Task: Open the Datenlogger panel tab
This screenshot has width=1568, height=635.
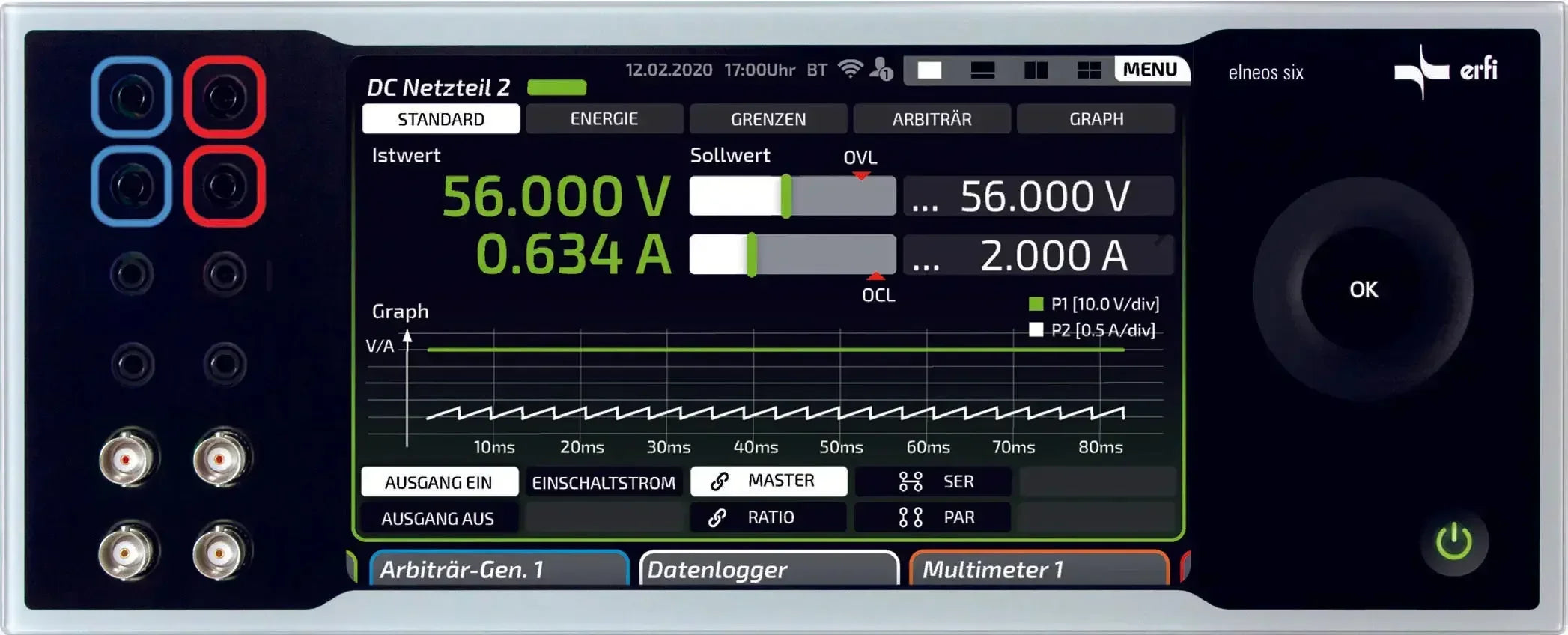Action: click(769, 568)
